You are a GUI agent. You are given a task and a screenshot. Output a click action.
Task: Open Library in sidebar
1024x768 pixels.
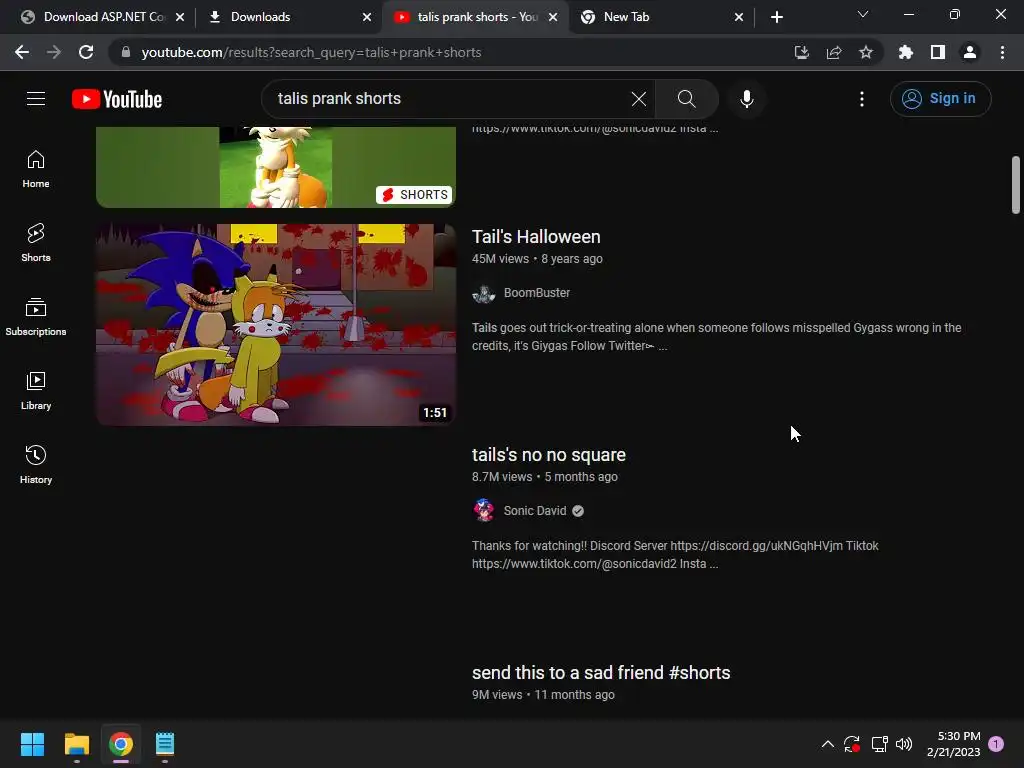36,391
